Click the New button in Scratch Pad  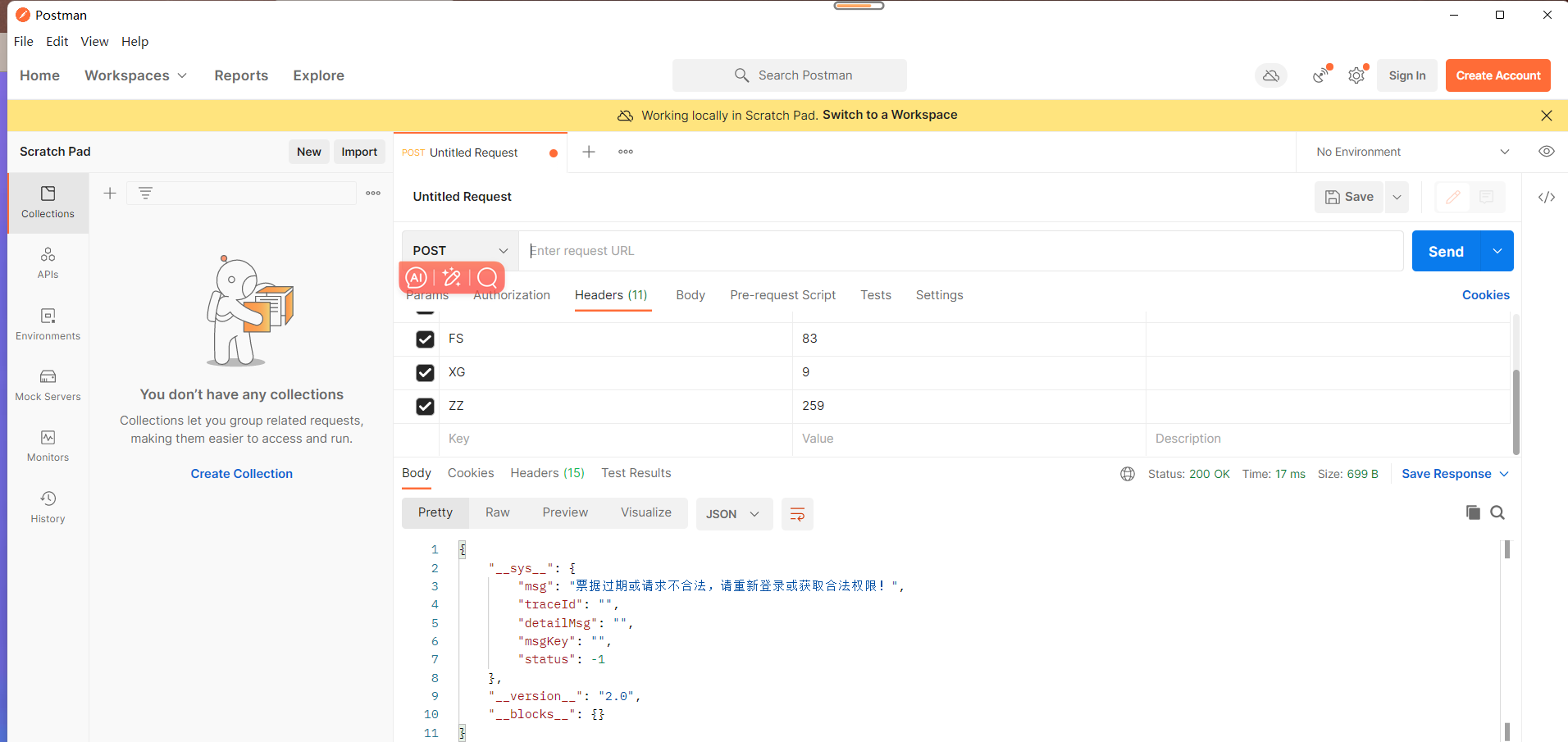(x=309, y=152)
